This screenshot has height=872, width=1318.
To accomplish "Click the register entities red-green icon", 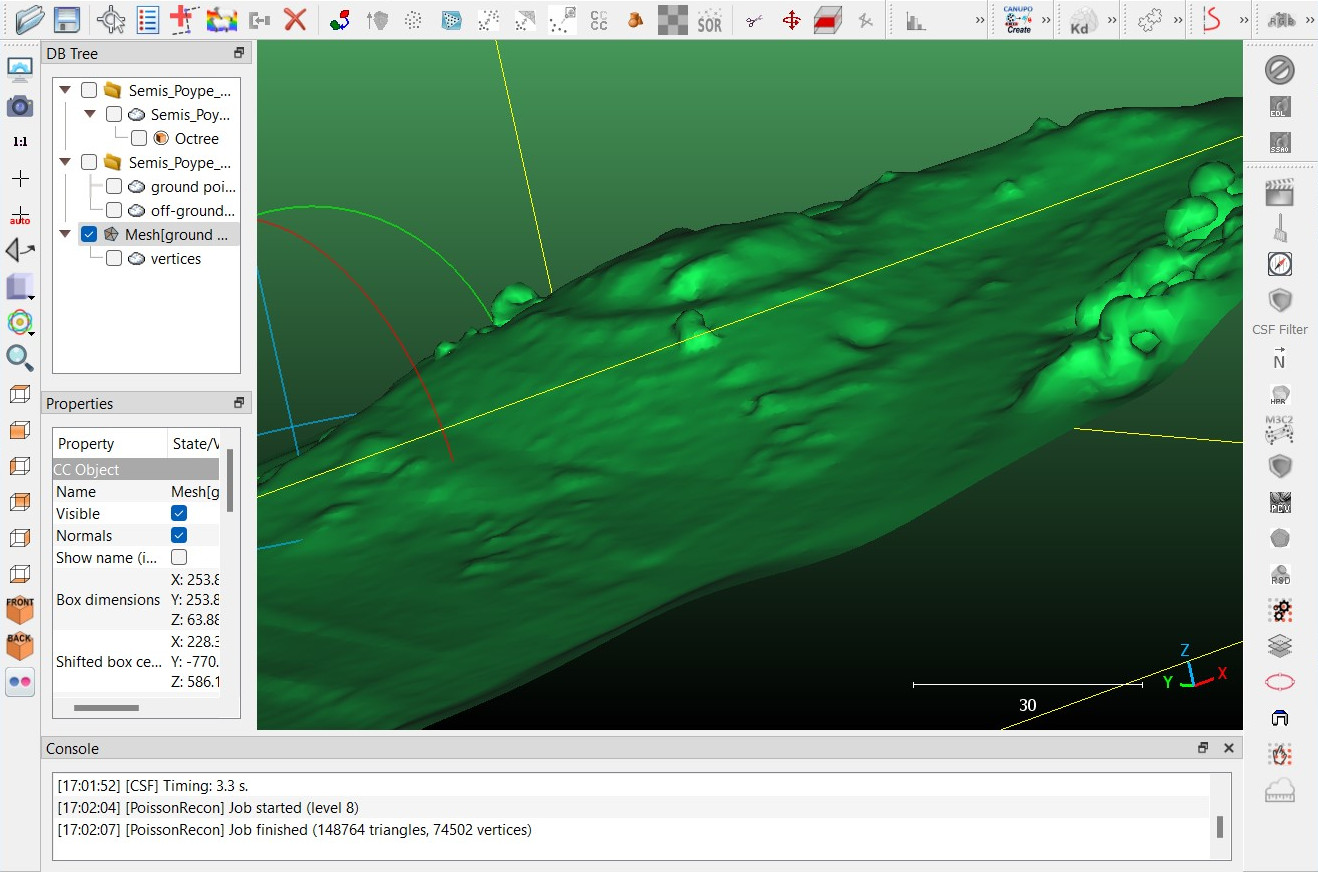I will tap(340, 19).
